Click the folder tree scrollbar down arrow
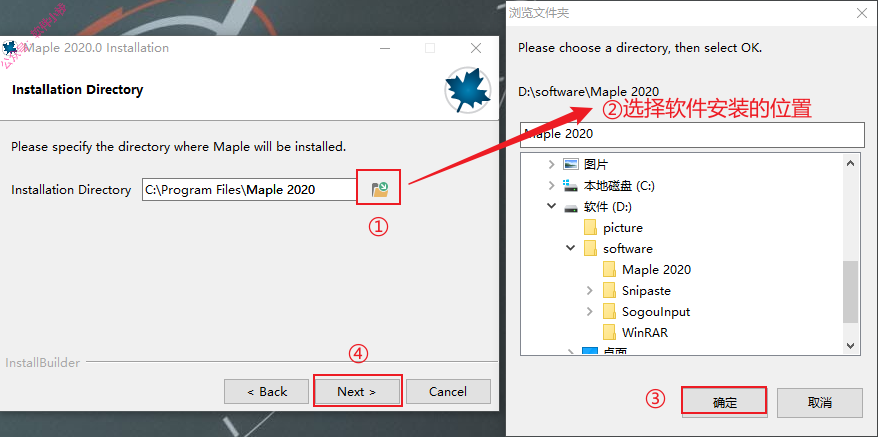Viewport: 878px width, 437px height. pyautogui.click(x=850, y=345)
